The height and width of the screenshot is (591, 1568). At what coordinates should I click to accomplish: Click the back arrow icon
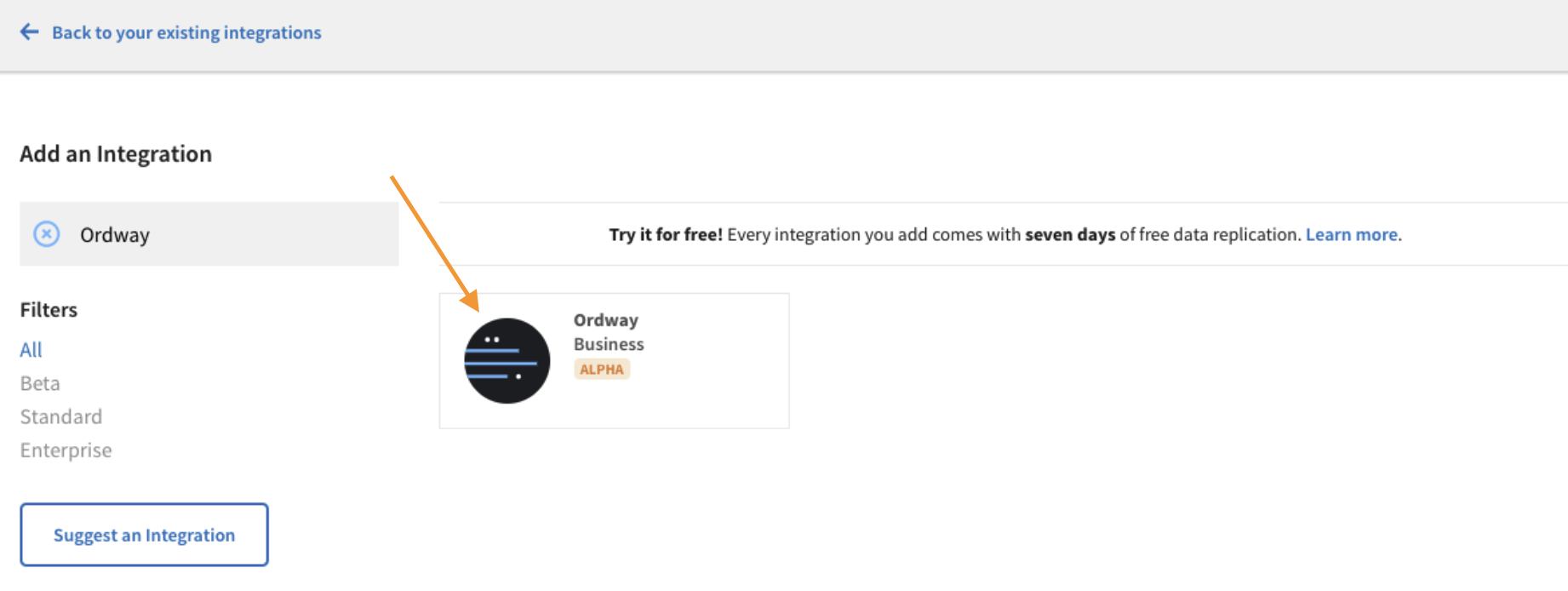click(30, 32)
